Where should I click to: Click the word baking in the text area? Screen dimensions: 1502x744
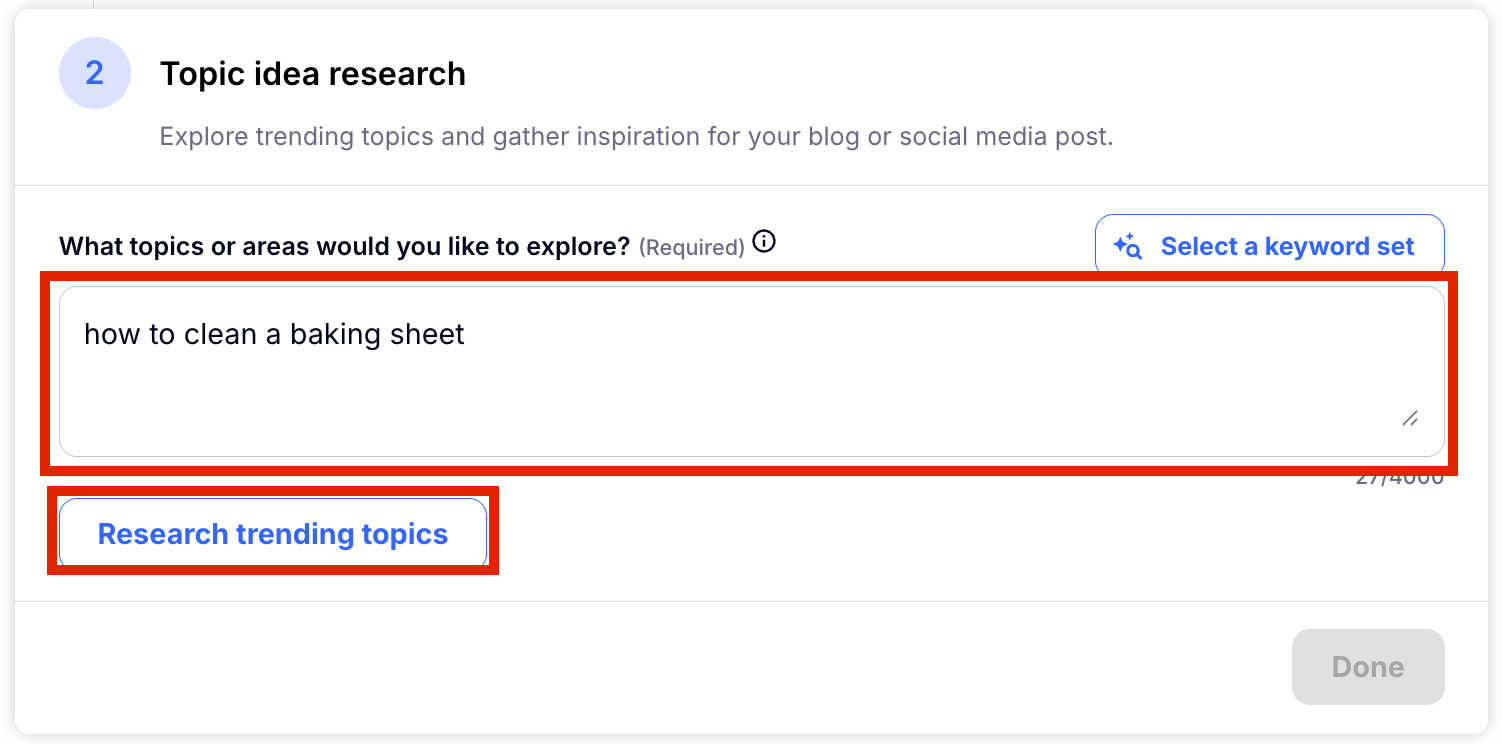click(x=329, y=334)
